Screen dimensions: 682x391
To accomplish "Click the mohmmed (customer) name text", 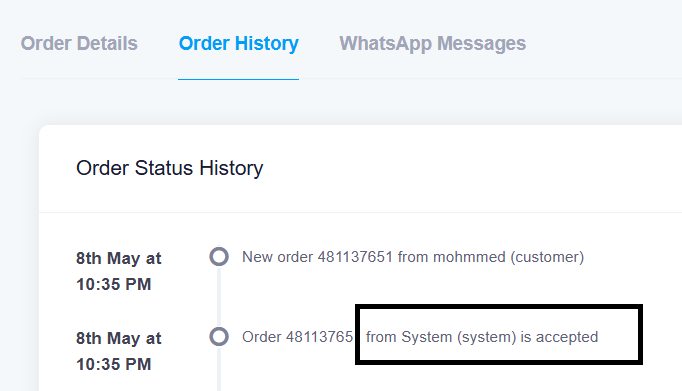I will click(508, 257).
